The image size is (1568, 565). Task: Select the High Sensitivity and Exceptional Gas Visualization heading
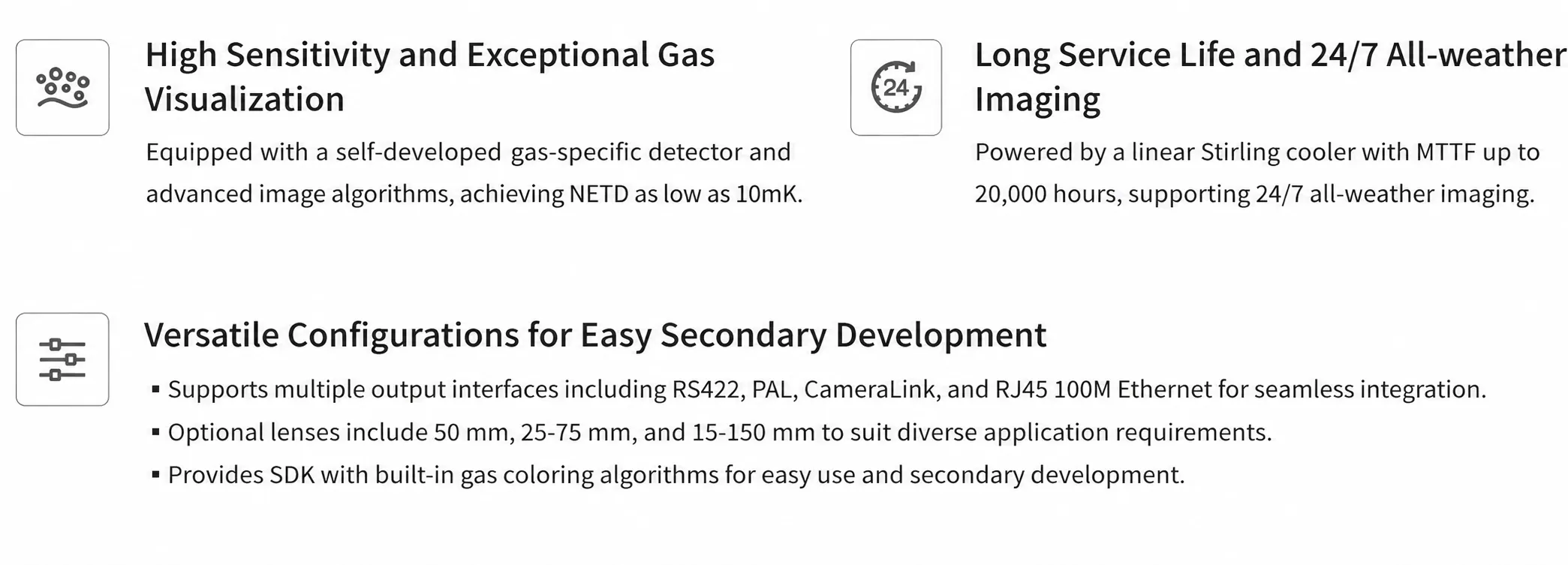pos(430,77)
